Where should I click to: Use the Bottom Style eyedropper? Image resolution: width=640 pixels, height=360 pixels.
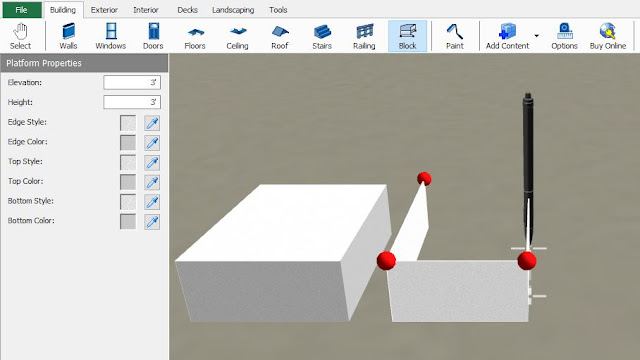(x=152, y=202)
